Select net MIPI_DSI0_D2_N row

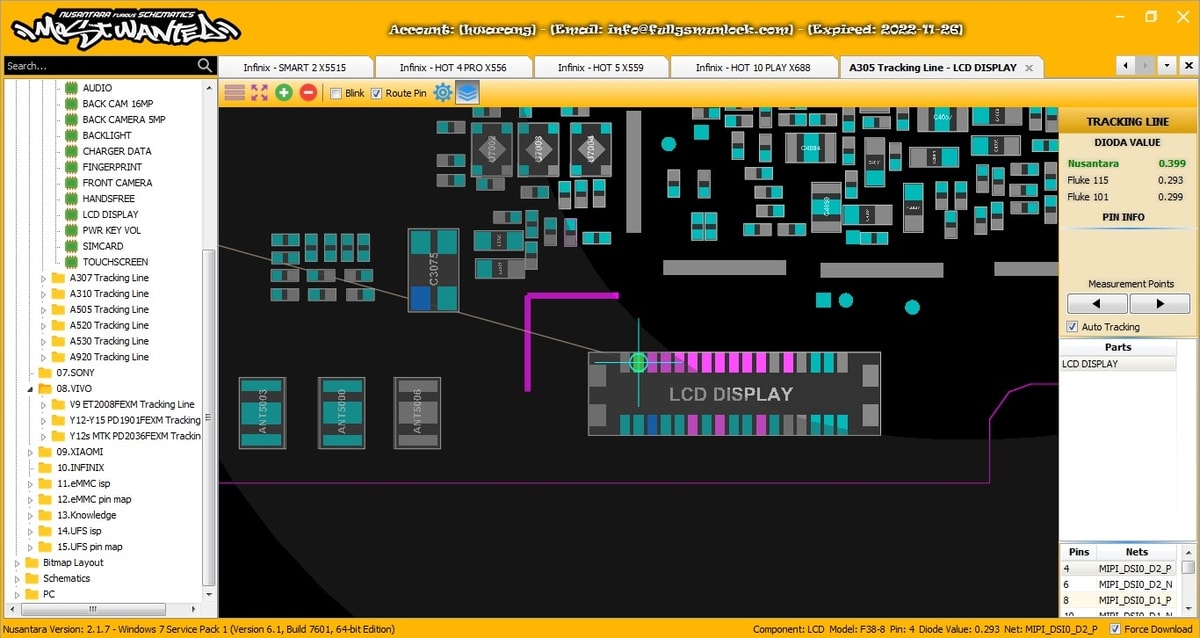pos(1120,584)
